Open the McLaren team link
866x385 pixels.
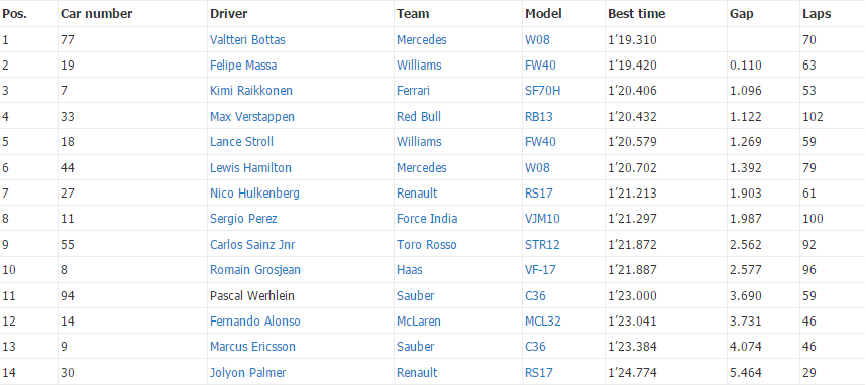click(x=419, y=321)
